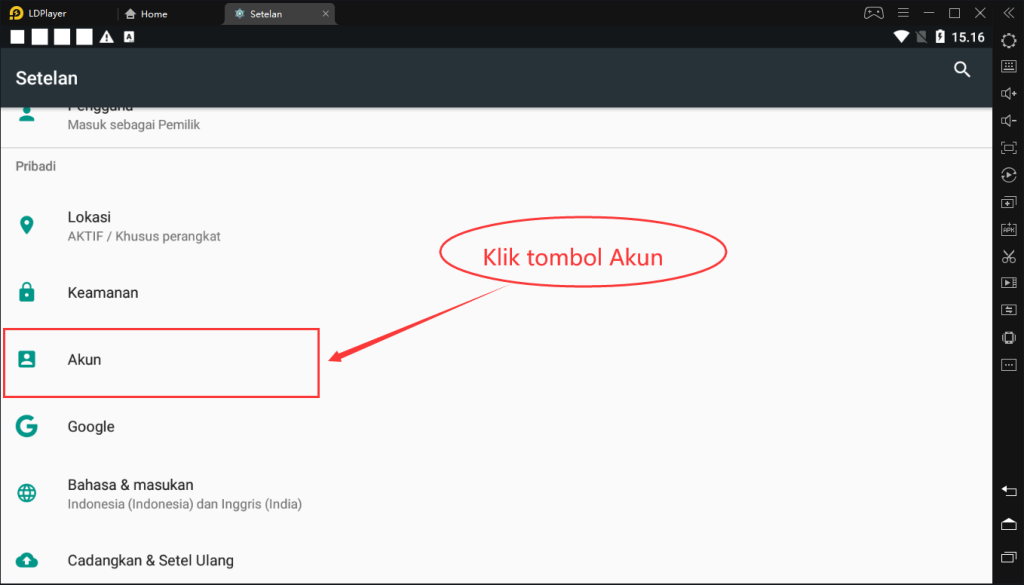Screen dimensions: 1024x585
Task: Open Bahasa & masukan setting
Action: [x=496, y=494]
